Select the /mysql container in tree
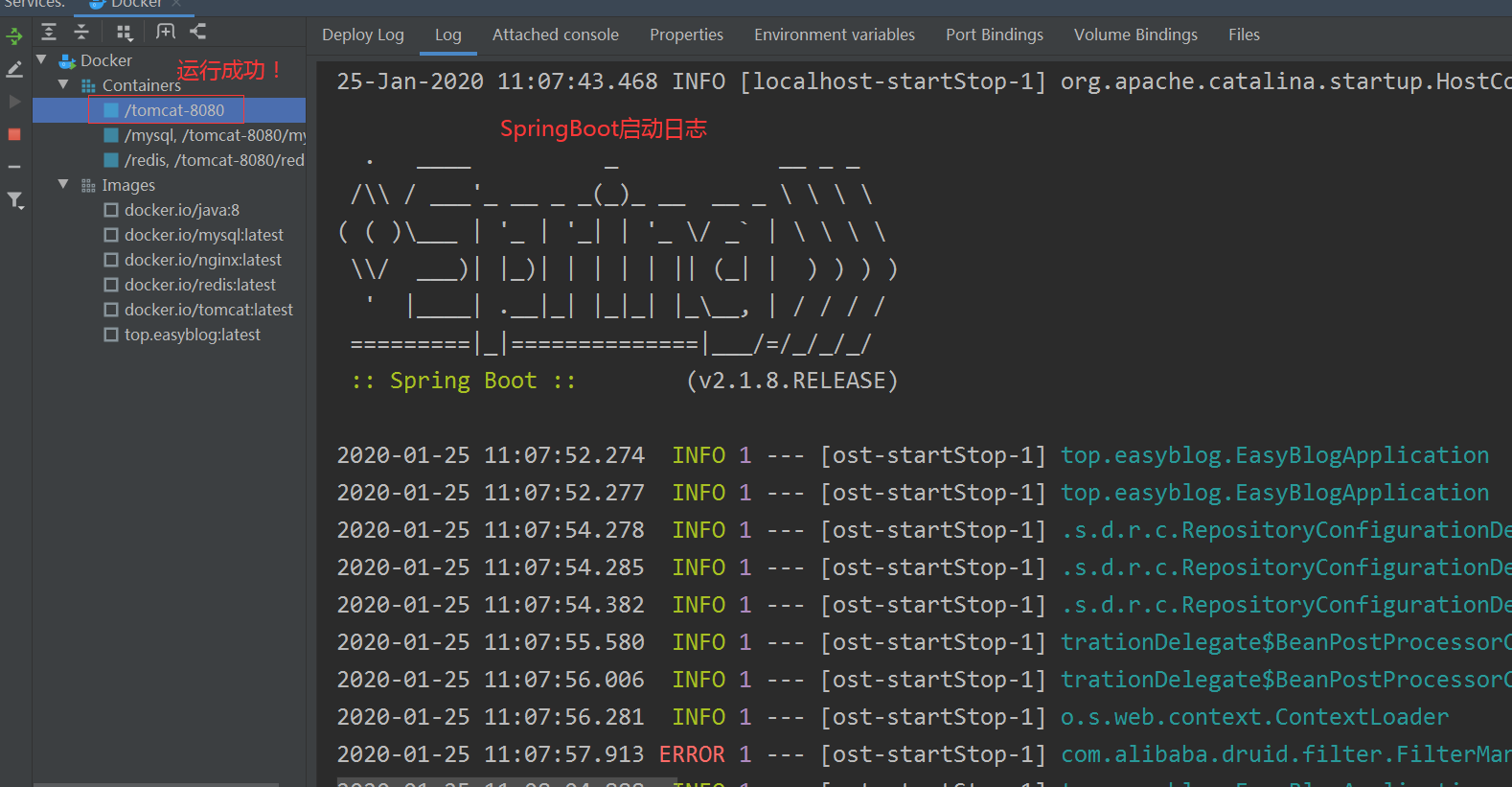 click(214, 135)
